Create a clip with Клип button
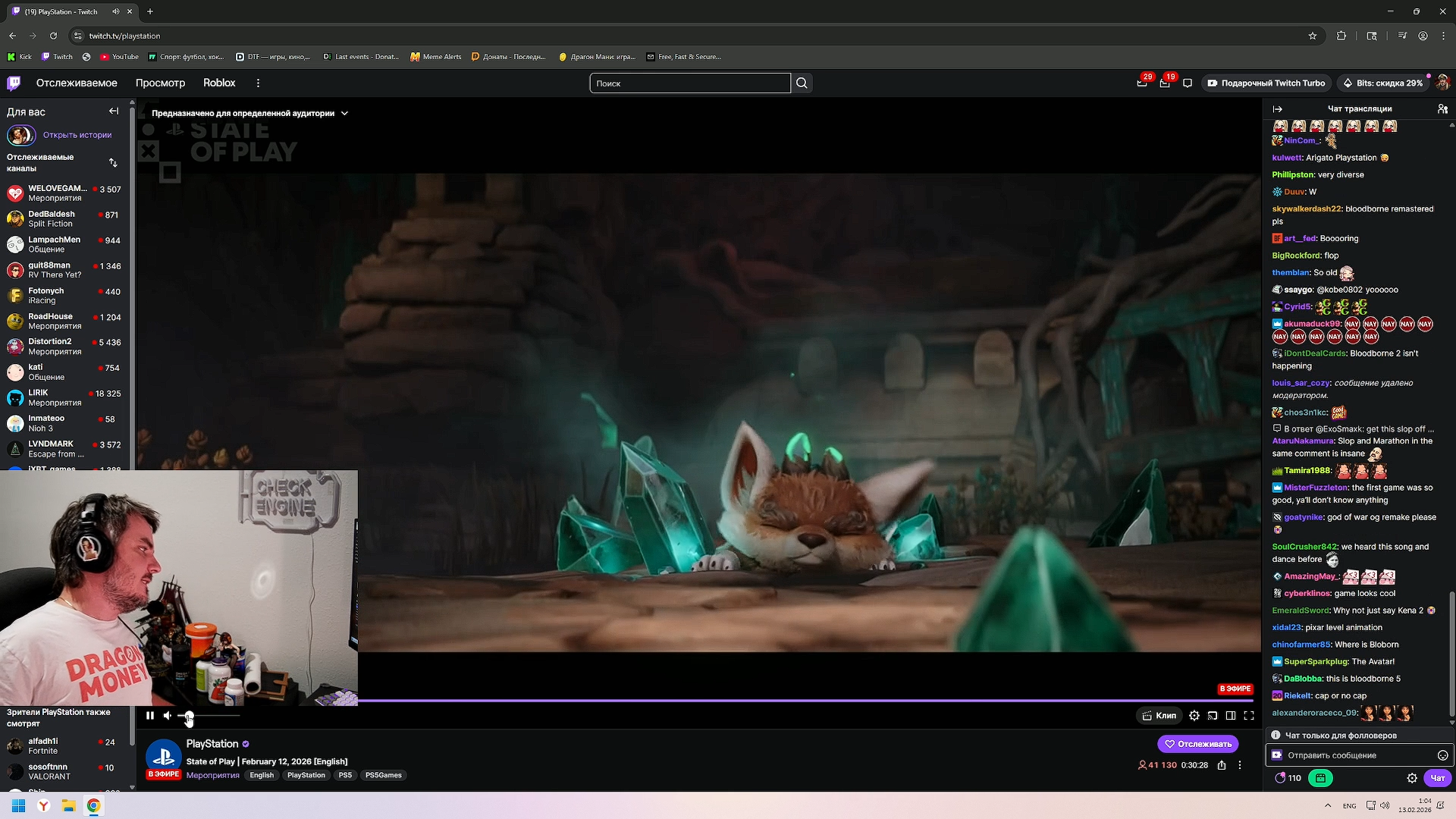 [1159, 716]
